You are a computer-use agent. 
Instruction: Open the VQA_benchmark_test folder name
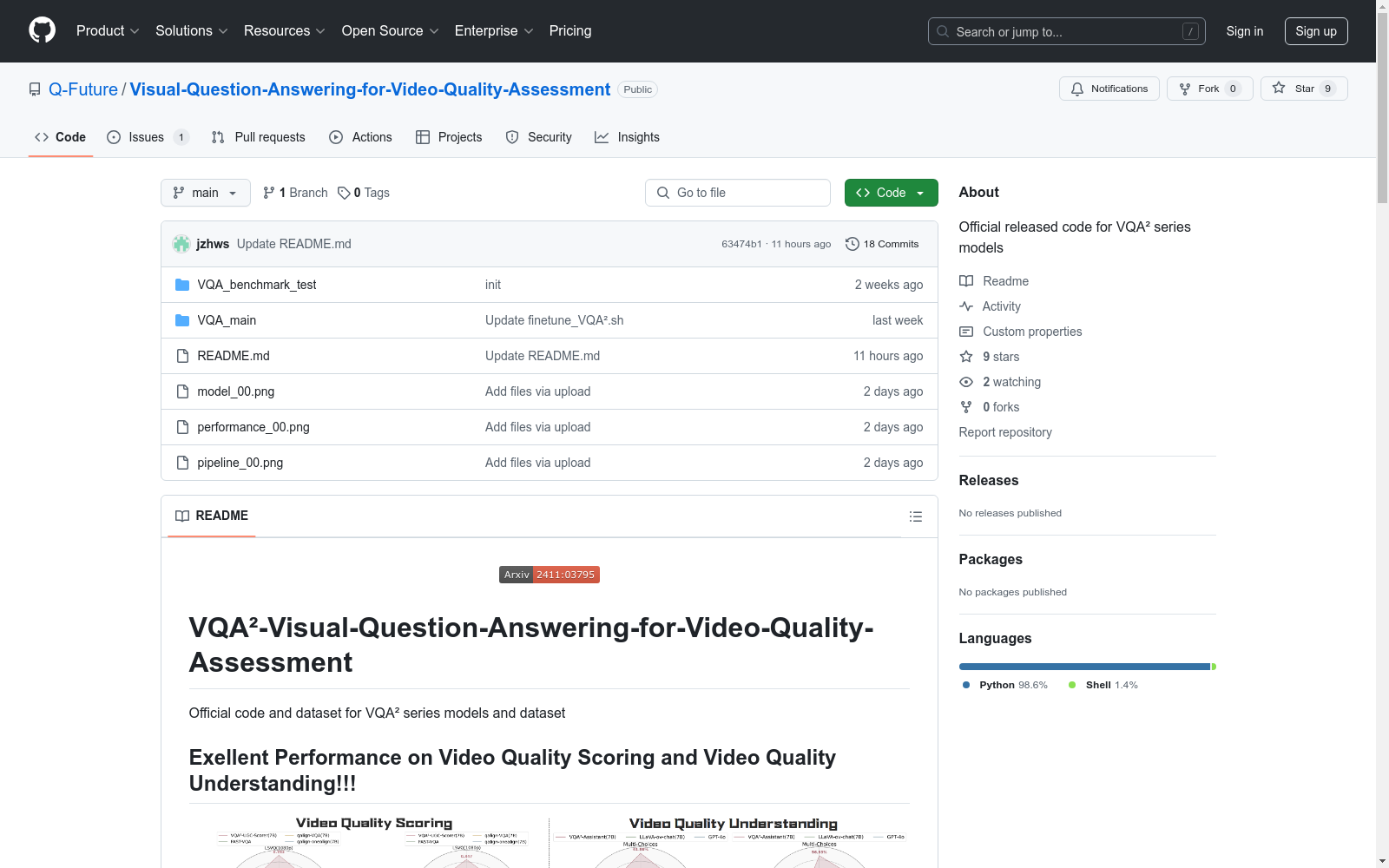coord(257,285)
